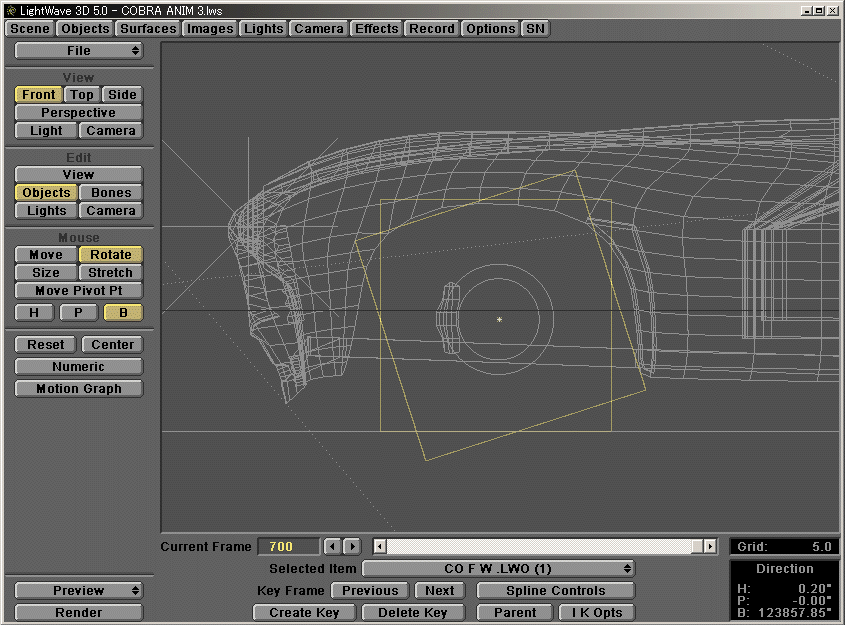
Task: Expand the Preview options menu
Action: coord(78,590)
